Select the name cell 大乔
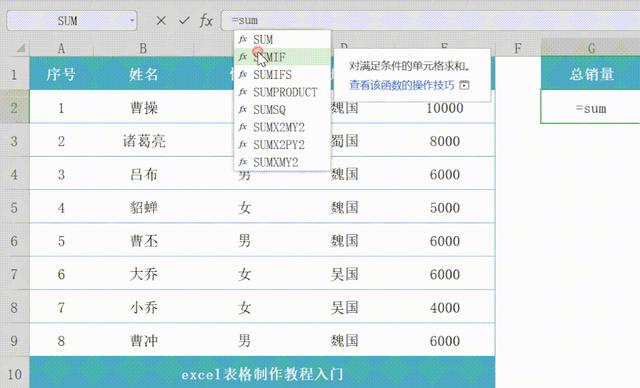 (143, 274)
